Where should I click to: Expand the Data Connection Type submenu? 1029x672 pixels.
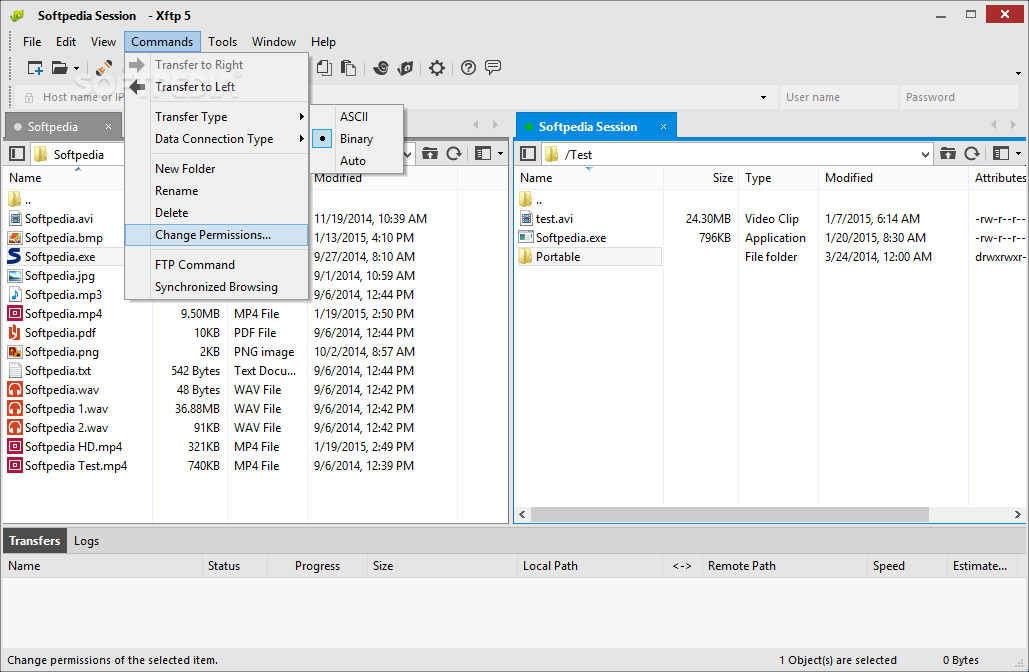(x=217, y=139)
